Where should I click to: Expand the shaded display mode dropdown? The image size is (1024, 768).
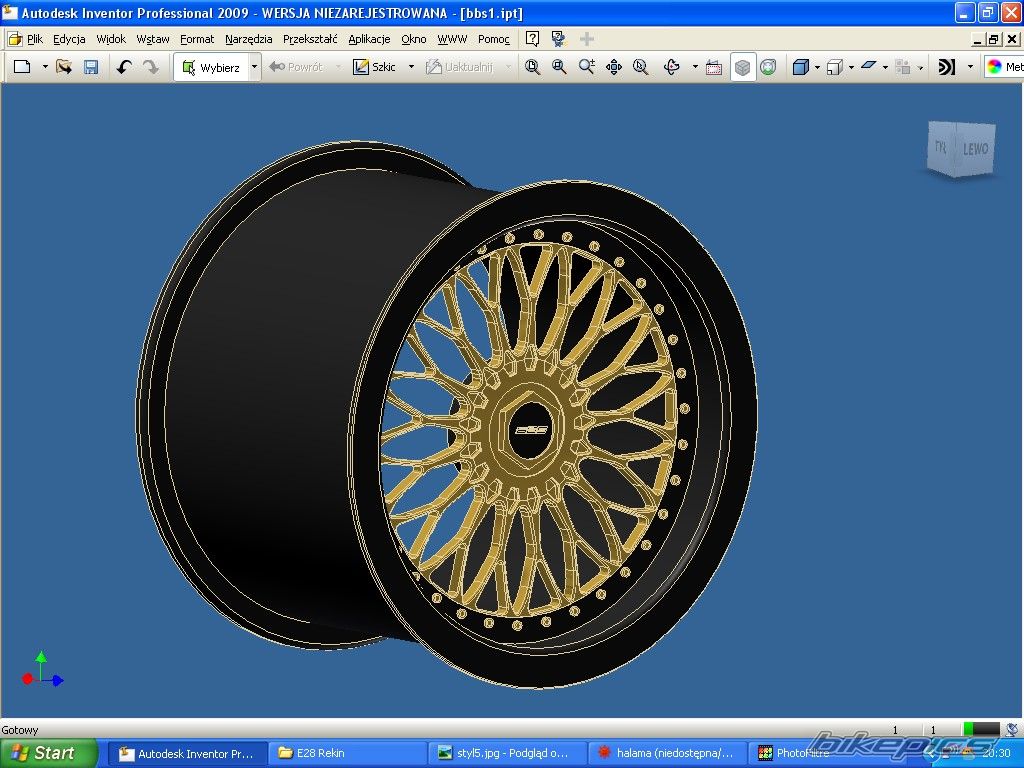coord(817,67)
